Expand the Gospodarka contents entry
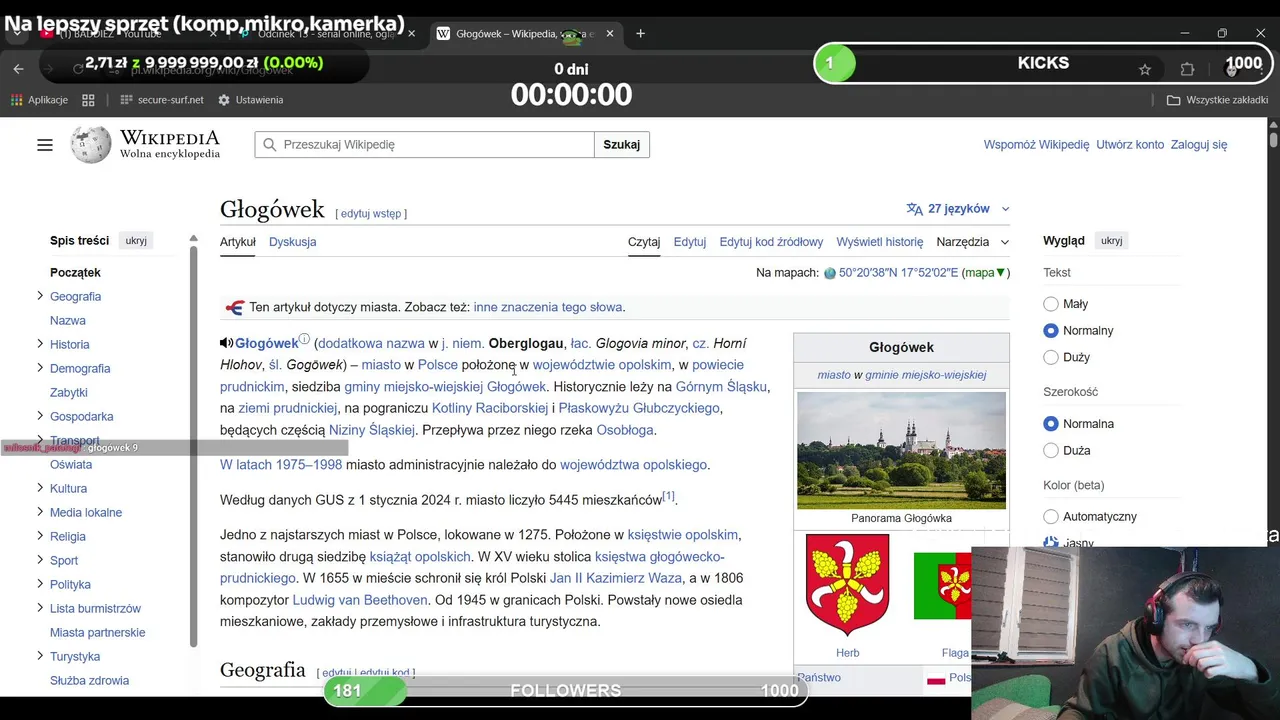Screen dimensions: 1280x720 [40, 416]
